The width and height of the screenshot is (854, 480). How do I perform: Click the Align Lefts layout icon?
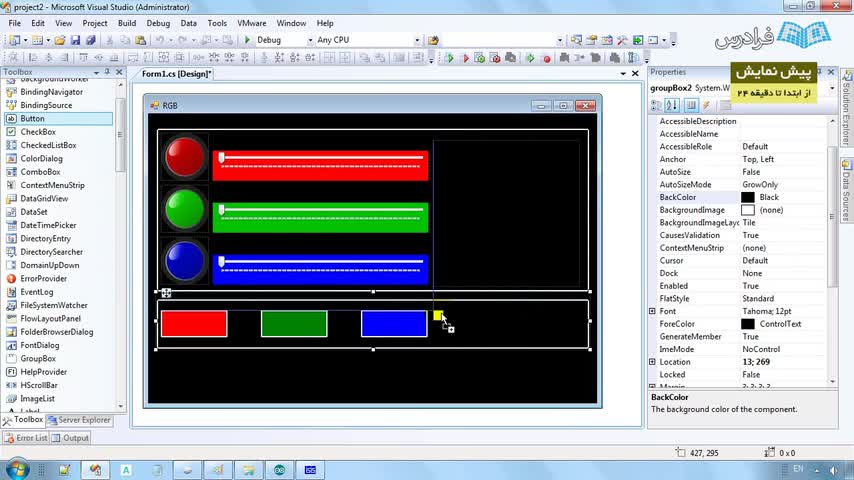pyautogui.click(x=33, y=57)
